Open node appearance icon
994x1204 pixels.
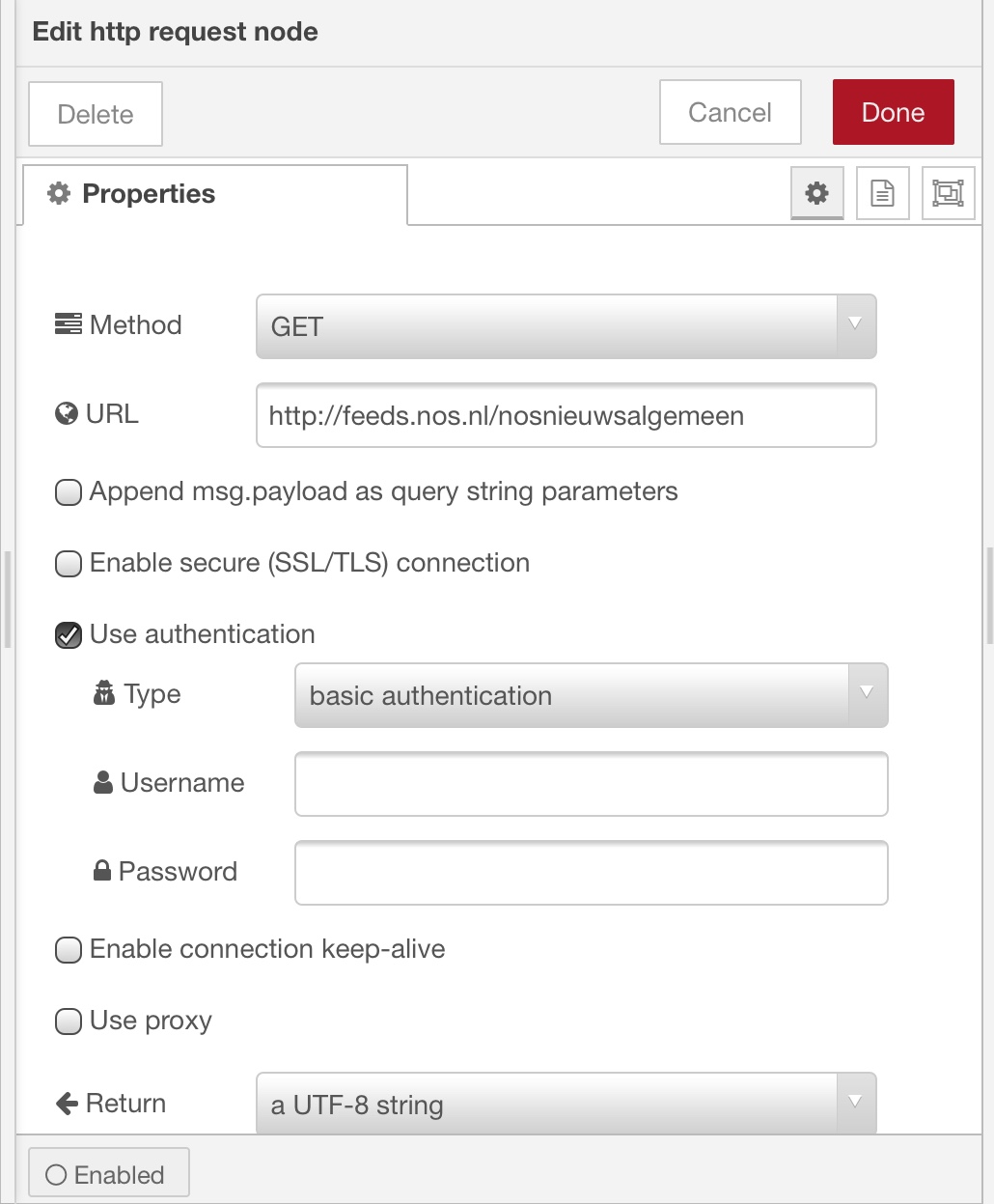pos(948,193)
